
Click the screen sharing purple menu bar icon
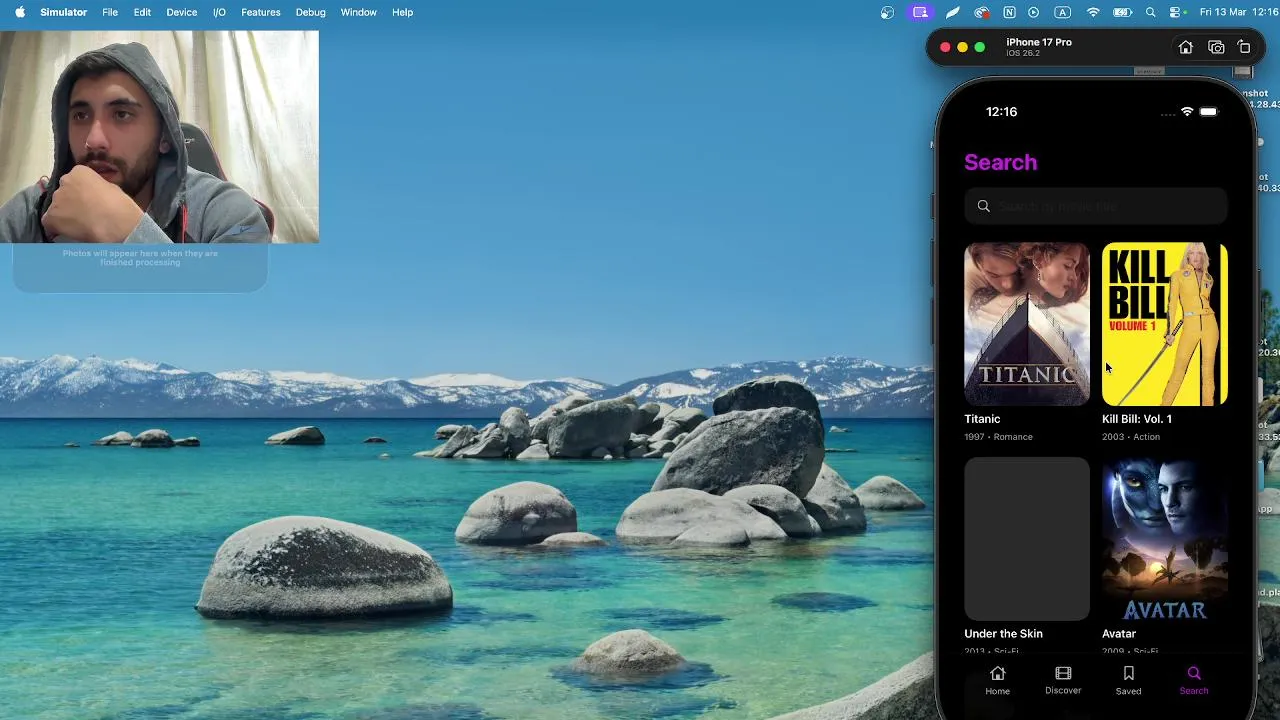pyautogui.click(x=920, y=12)
